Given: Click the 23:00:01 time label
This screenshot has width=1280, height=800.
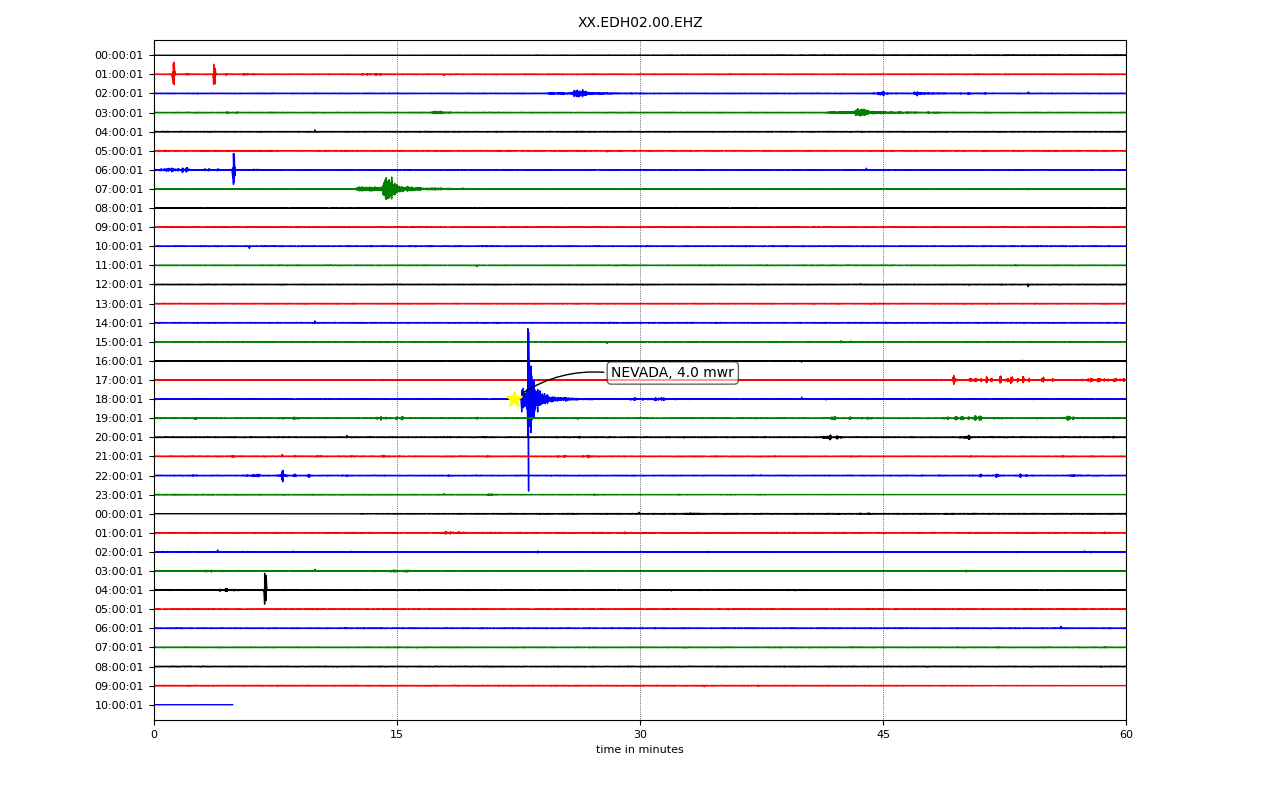Looking at the screenshot, I should [119, 495].
